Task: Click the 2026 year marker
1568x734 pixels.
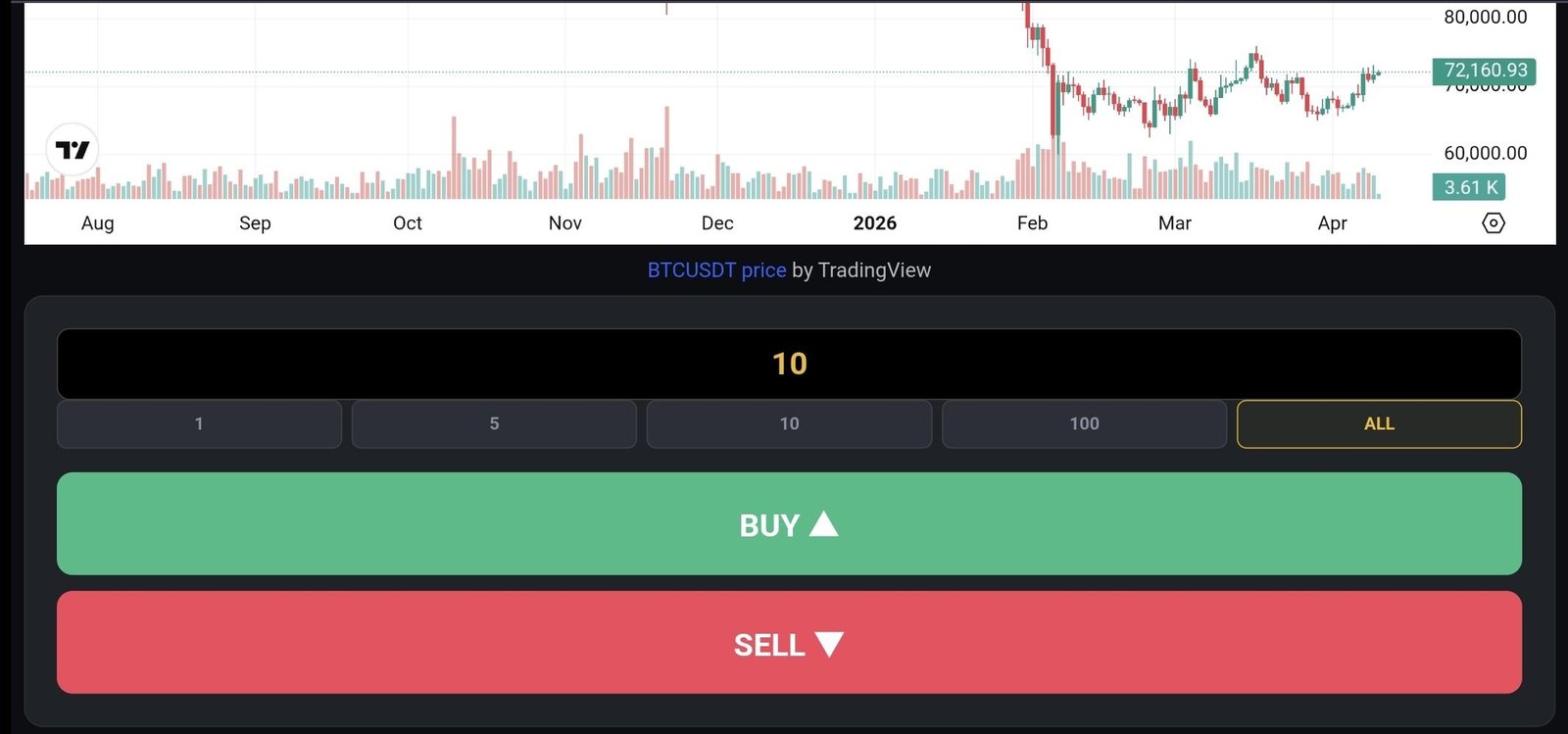Action: pos(875,223)
